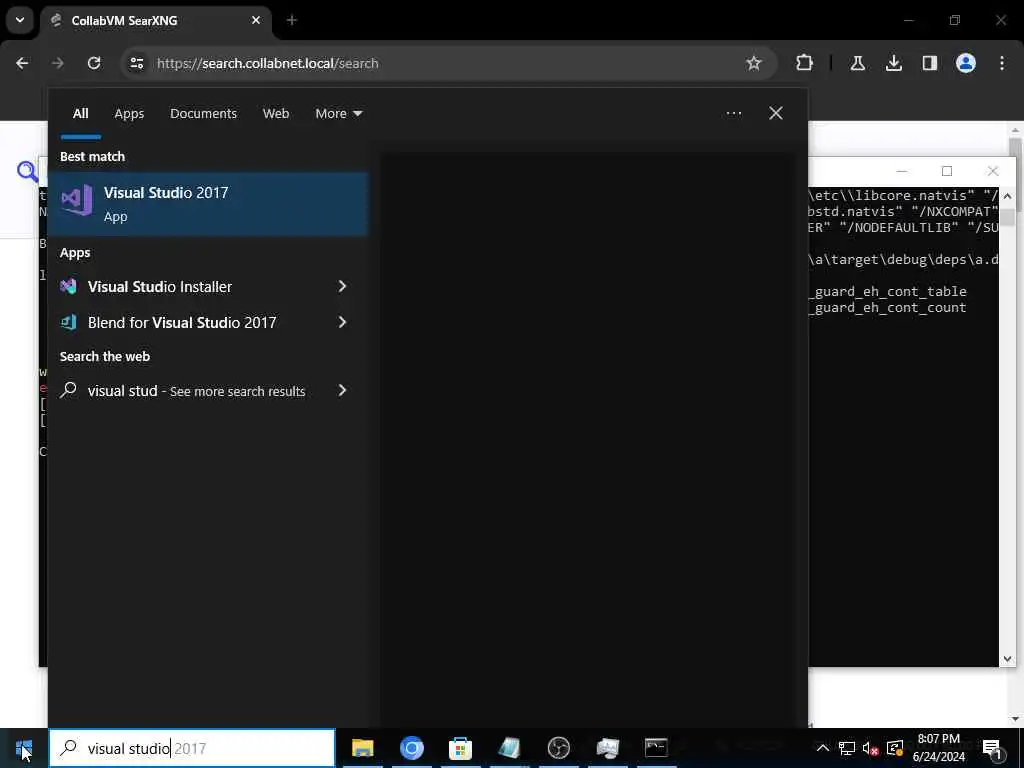
Task: Switch to the Apps search tab
Action: (129, 114)
